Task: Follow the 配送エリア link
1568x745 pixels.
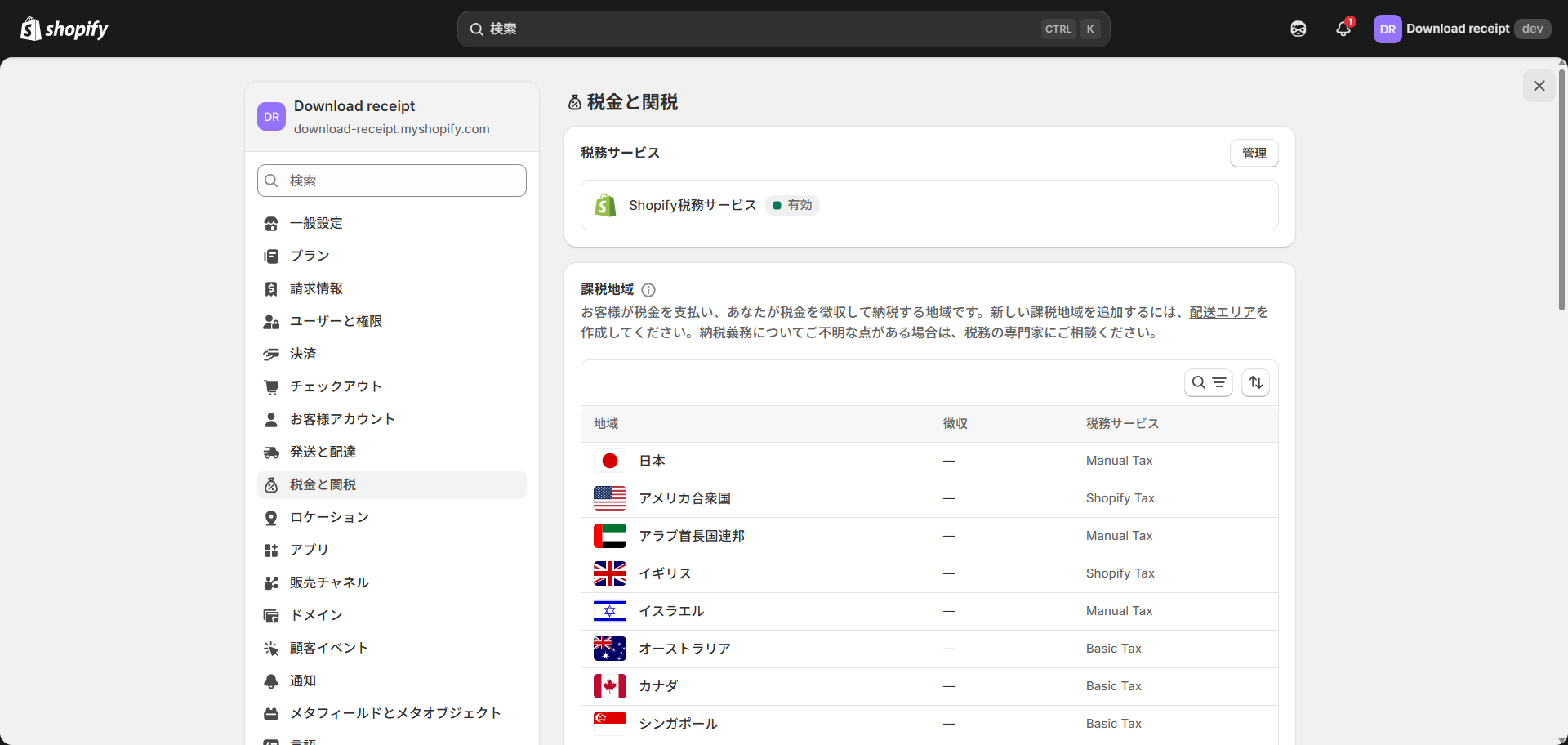Action: click(x=1222, y=312)
